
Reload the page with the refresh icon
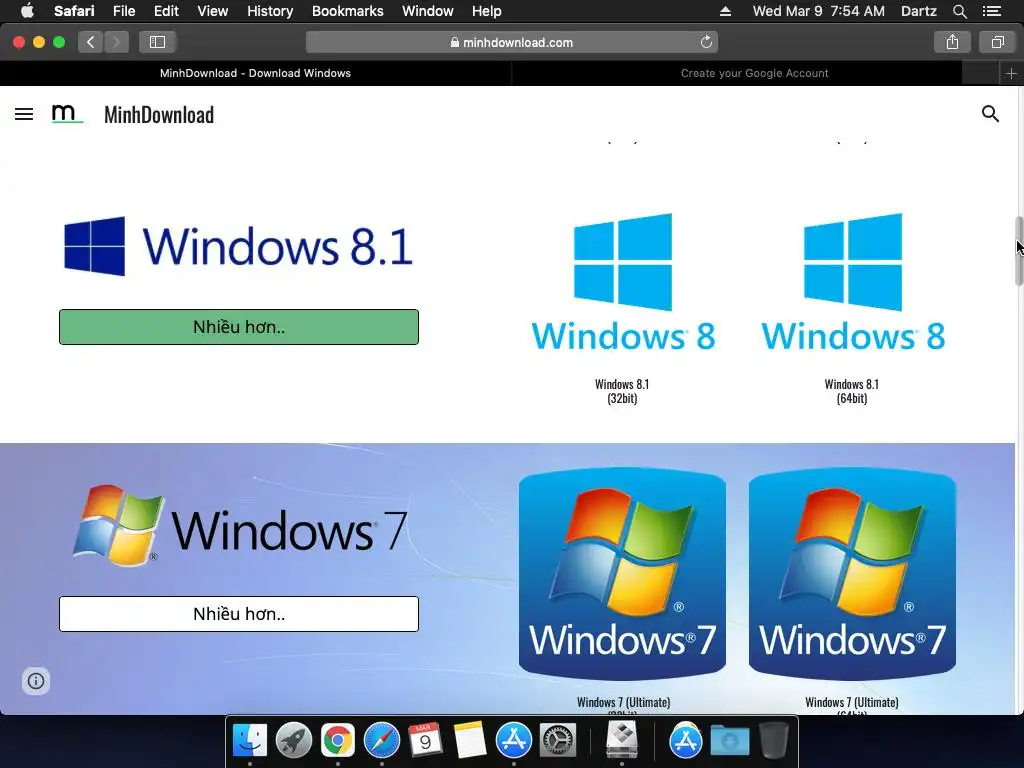coord(706,42)
